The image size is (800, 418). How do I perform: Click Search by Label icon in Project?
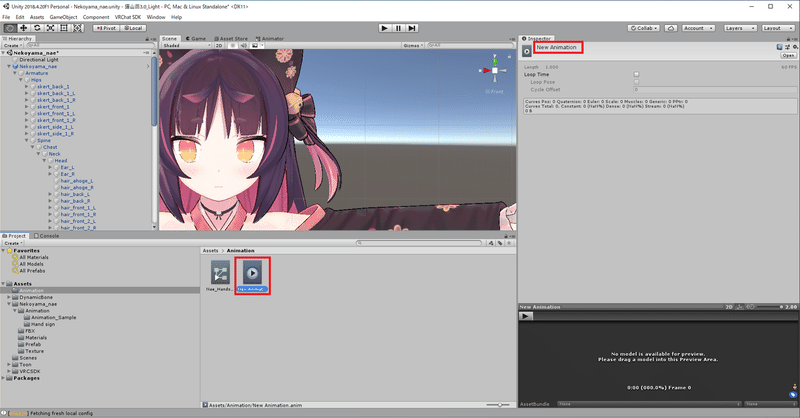(500, 243)
